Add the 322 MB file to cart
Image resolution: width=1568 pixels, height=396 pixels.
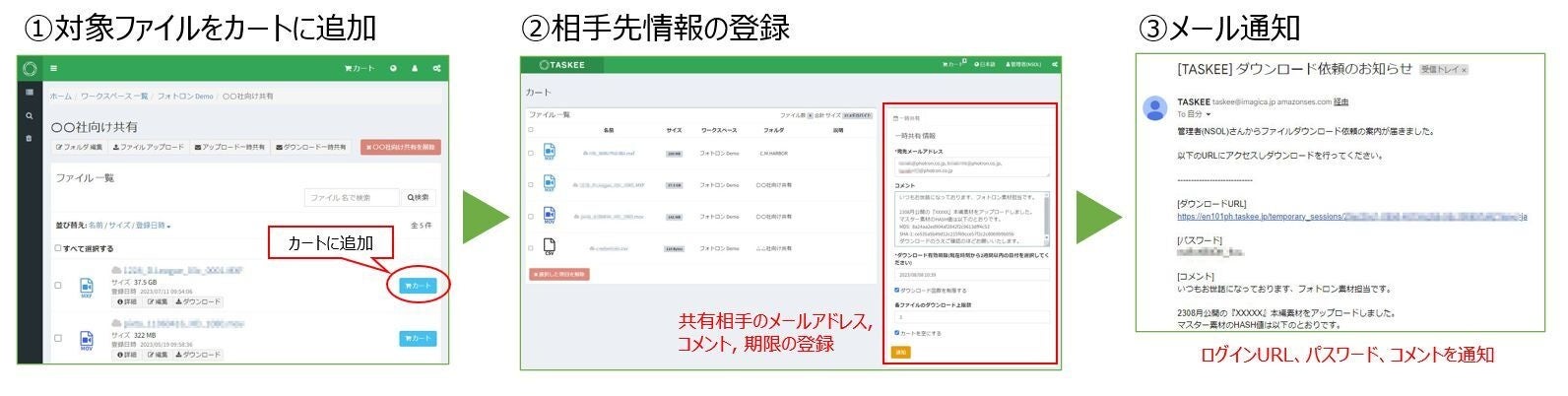tap(418, 338)
